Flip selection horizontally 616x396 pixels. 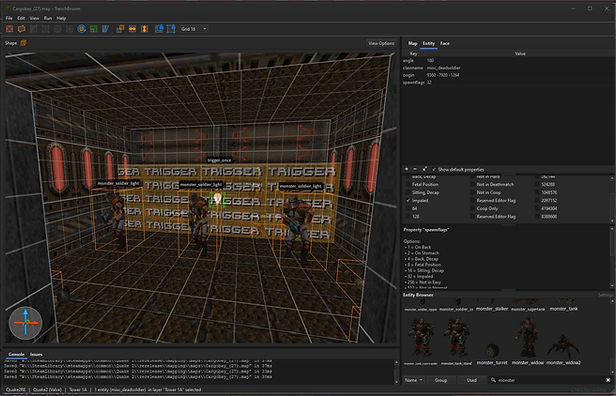tap(132, 29)
